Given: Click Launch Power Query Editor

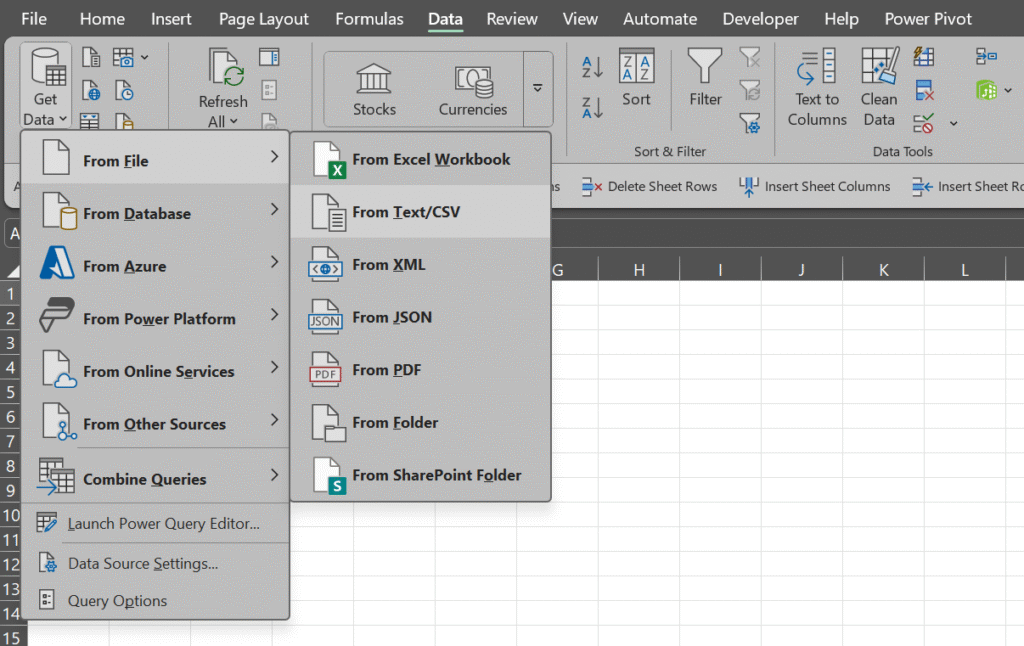Looking at the screenshot, I should click(x=163, y=524).
